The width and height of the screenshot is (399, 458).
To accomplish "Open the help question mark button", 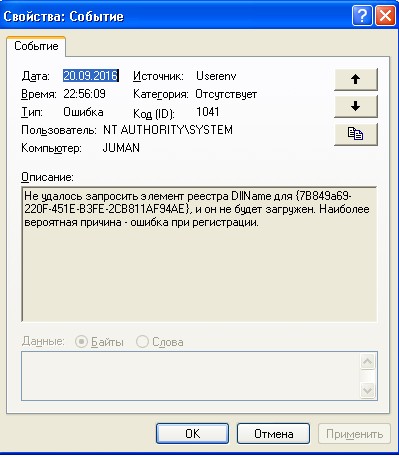I will point(362,15).
